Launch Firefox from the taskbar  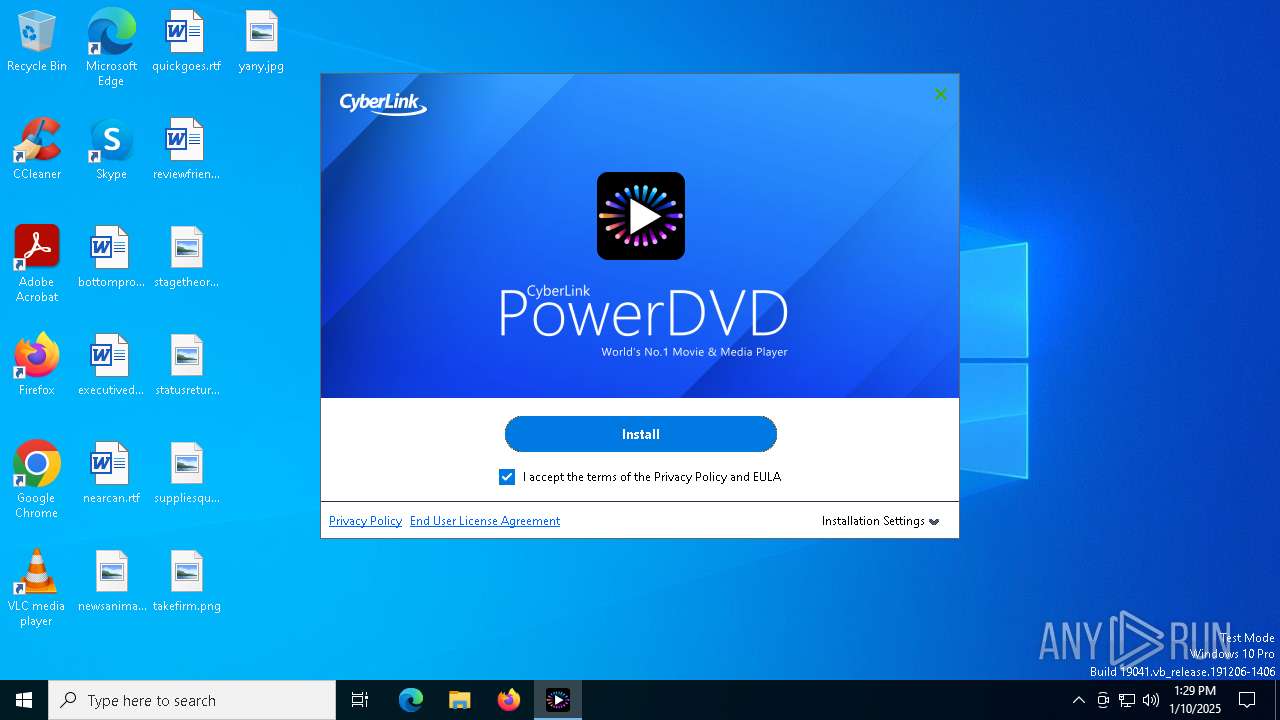click(x=509, y=700)
